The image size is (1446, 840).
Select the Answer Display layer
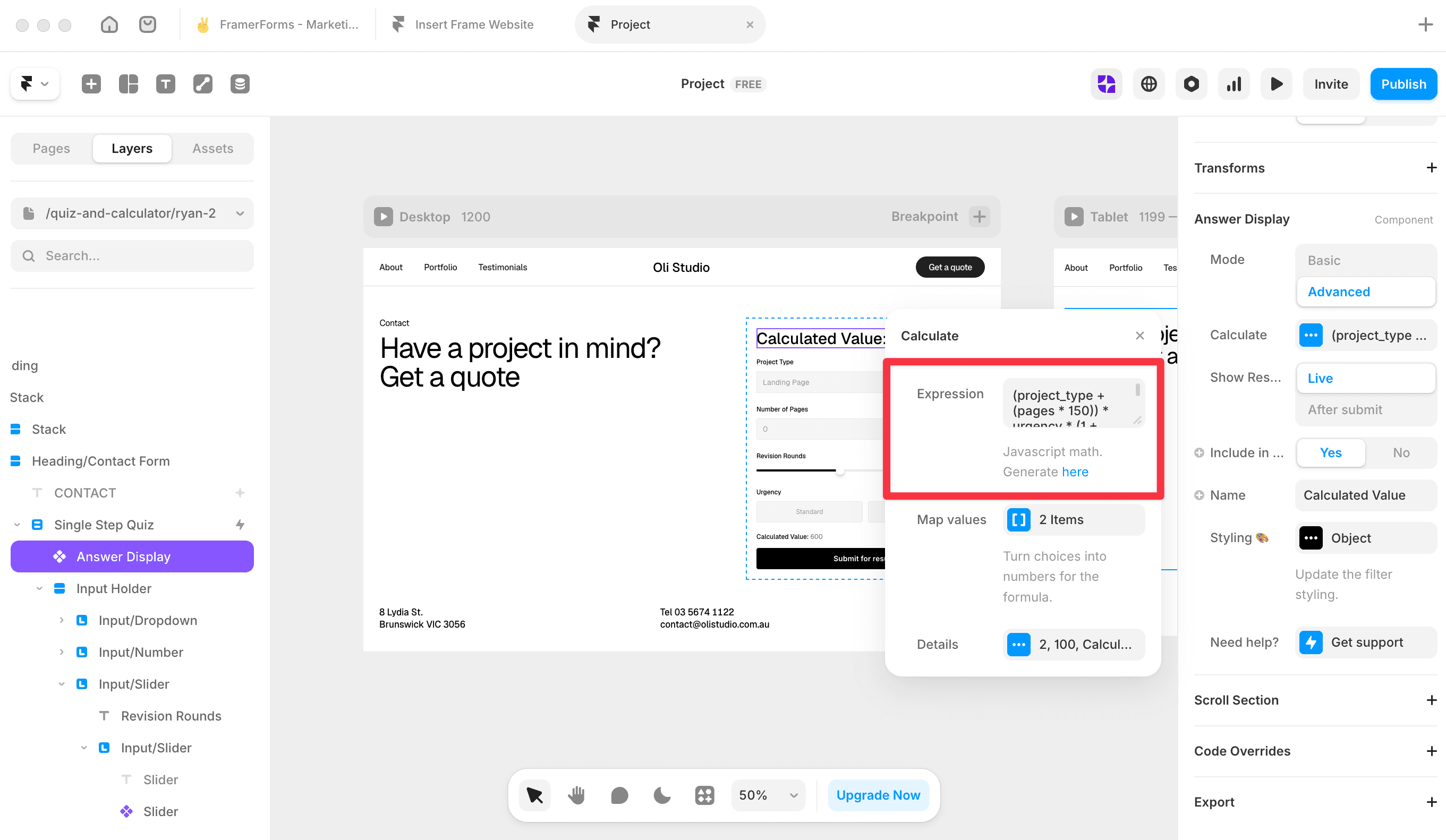(132, 556)
